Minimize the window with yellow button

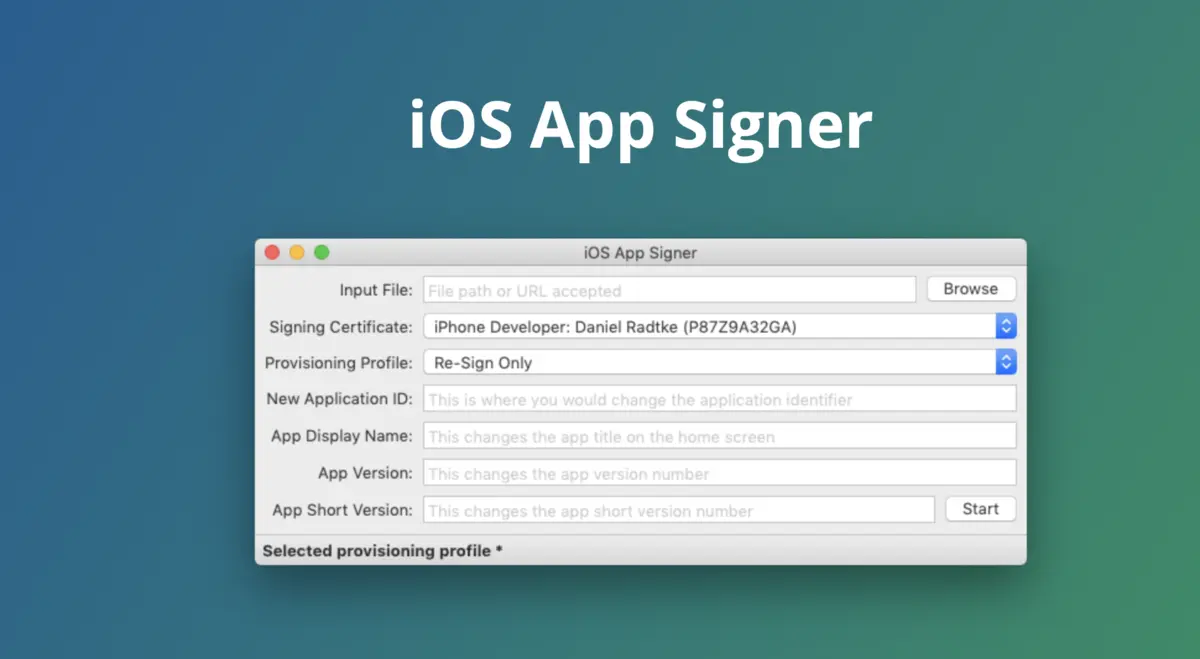point(297,253)
